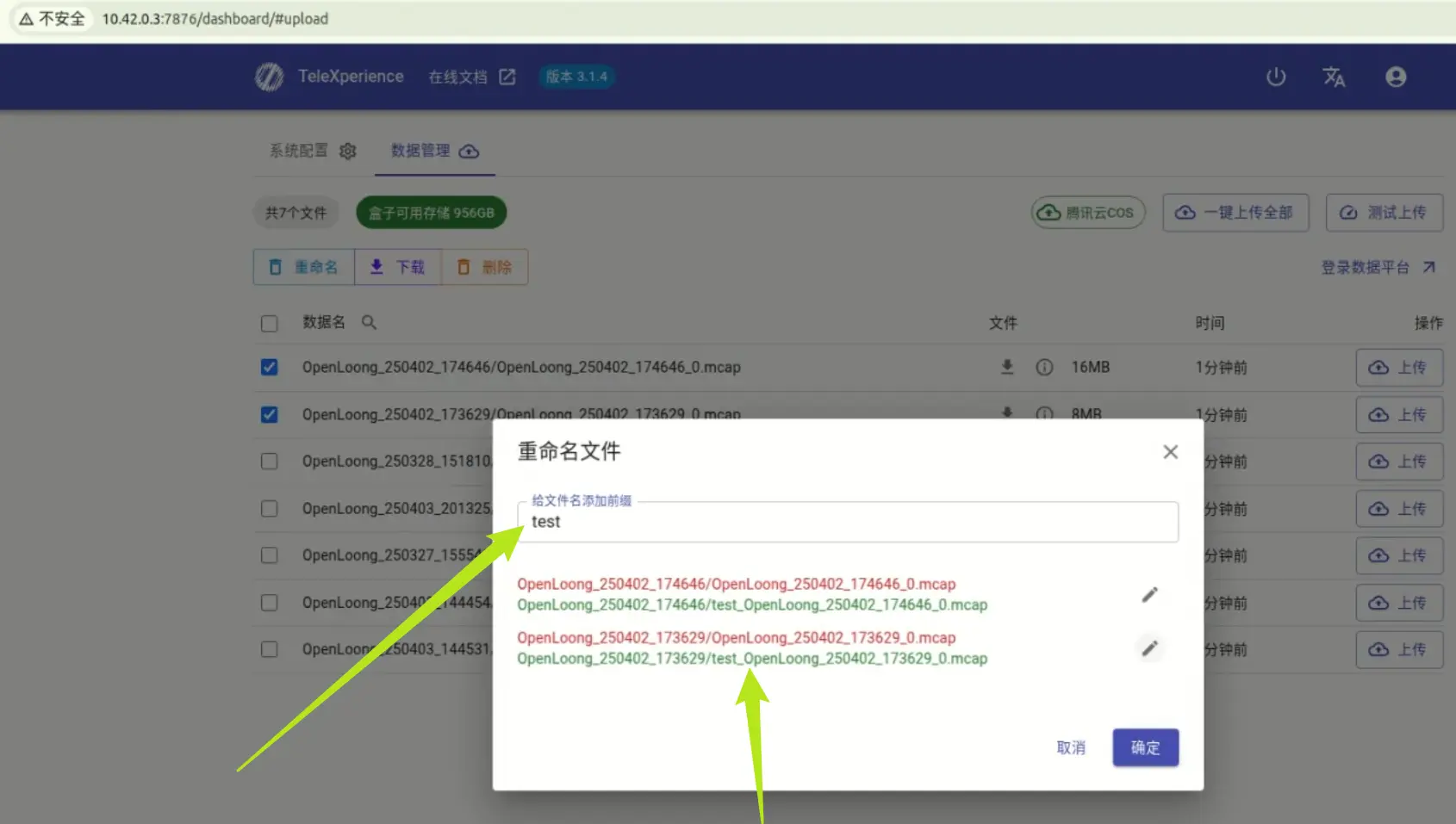Screen dimensions: 1456x824
Task: Close the 重命名文件 dialog with X
Action: 1170,451
